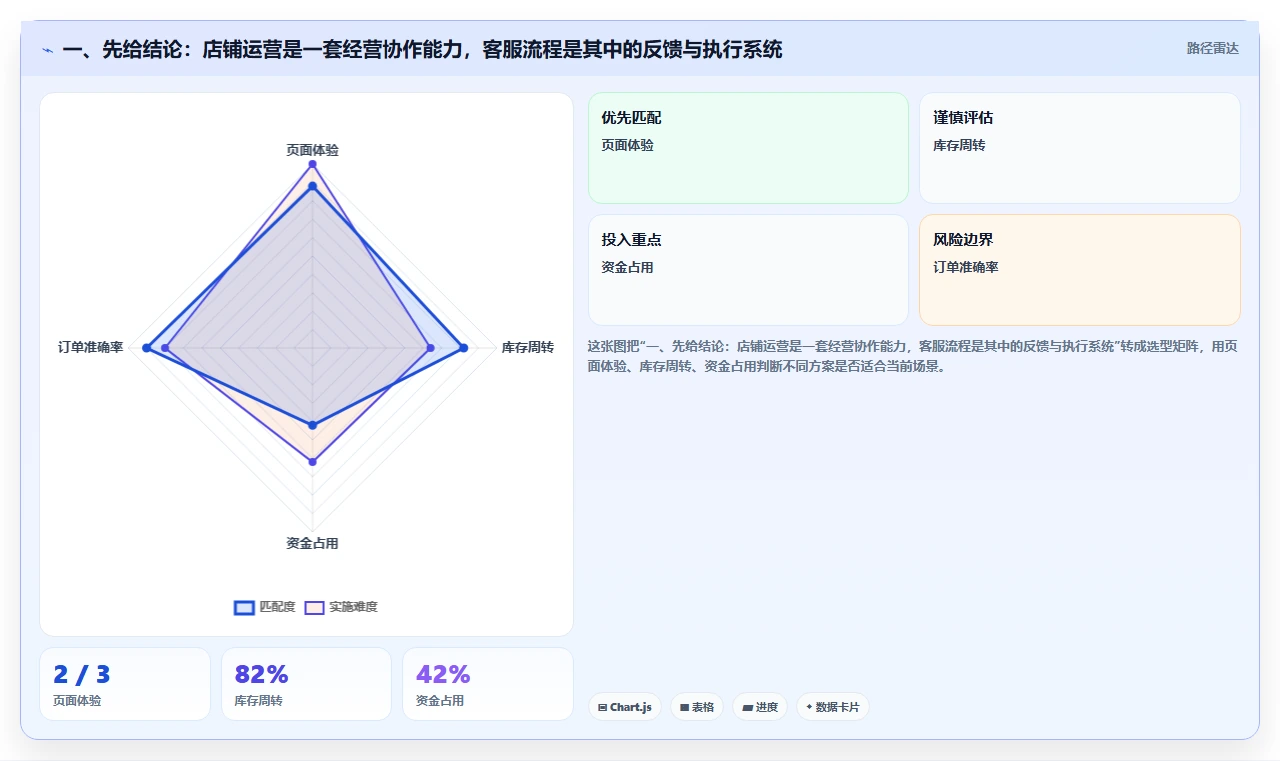
Task: Click the 资金占用 axis label on the radar chart
Action: tap(312, 543)
